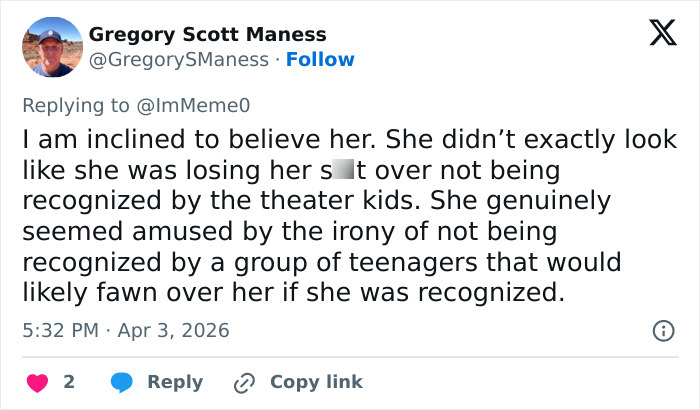Click the chain link icon
This screenshot has width=700, height=410.
(x=244, y=382)
